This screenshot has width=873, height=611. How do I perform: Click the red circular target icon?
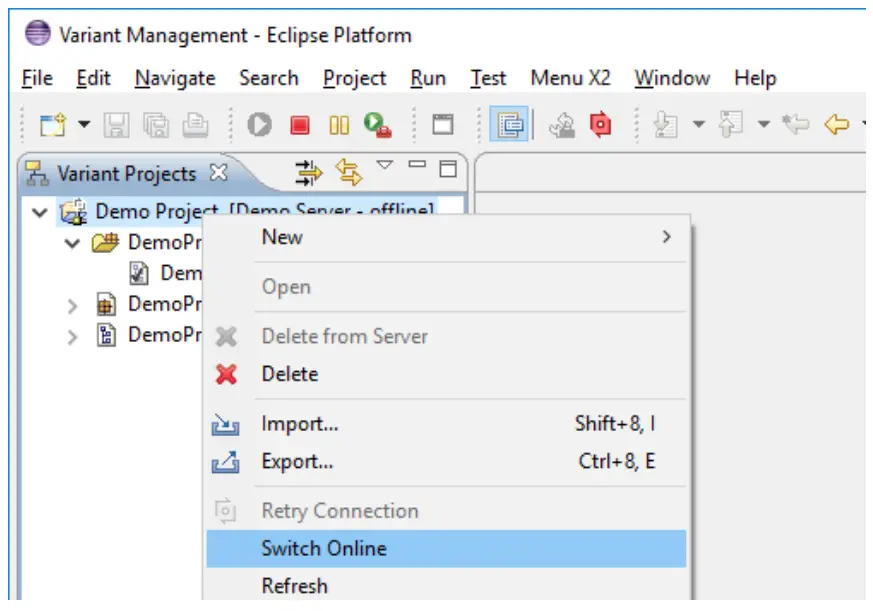pyautogui.click(x=600, y=124)
